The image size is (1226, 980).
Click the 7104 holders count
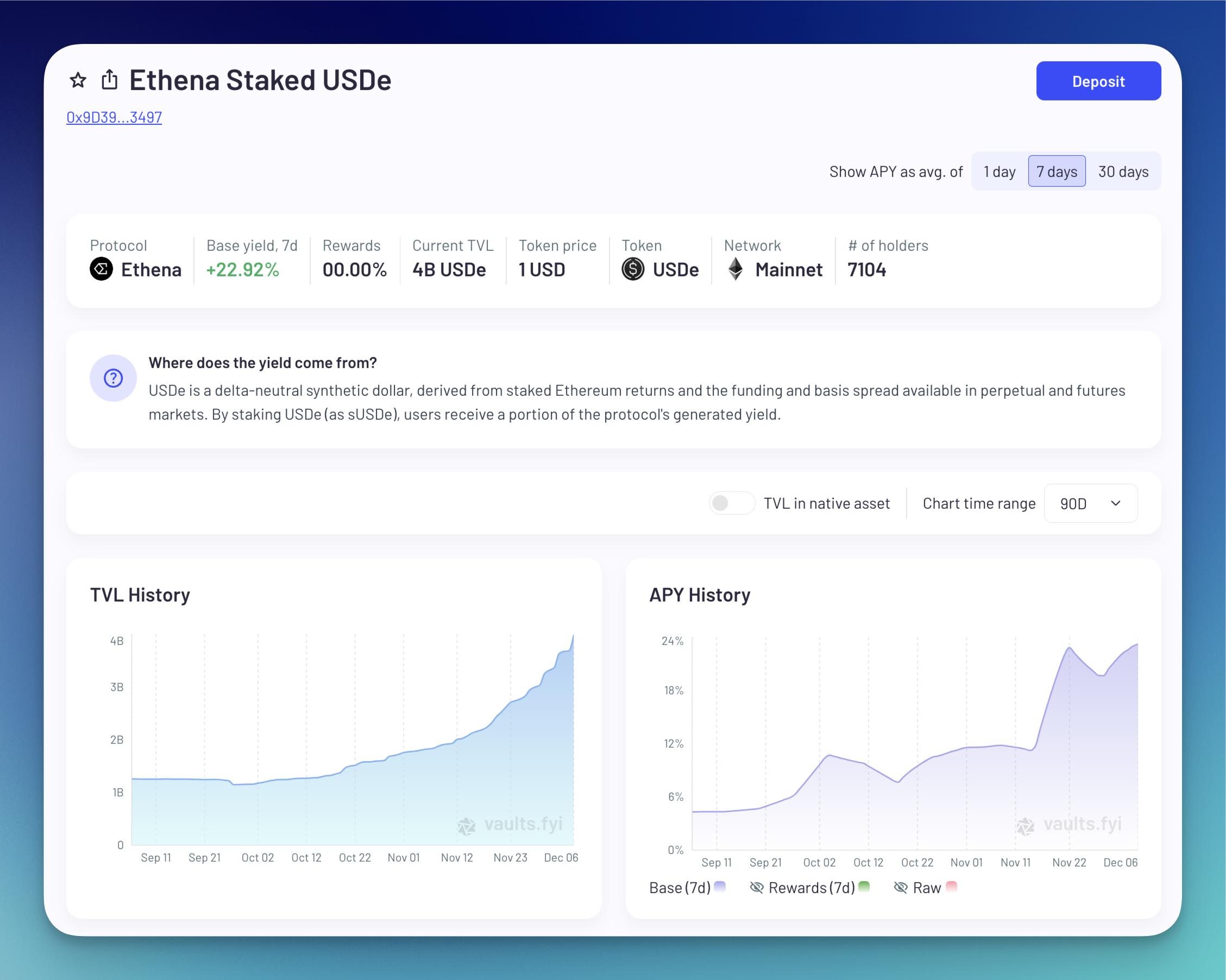866,269
